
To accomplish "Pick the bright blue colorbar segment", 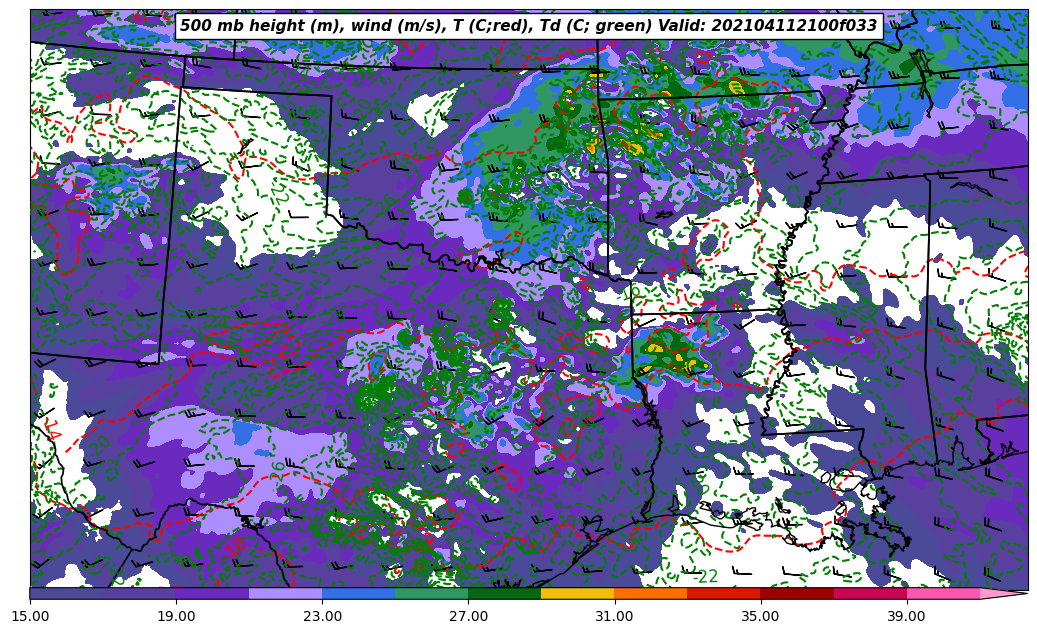I will coord(358,593).
